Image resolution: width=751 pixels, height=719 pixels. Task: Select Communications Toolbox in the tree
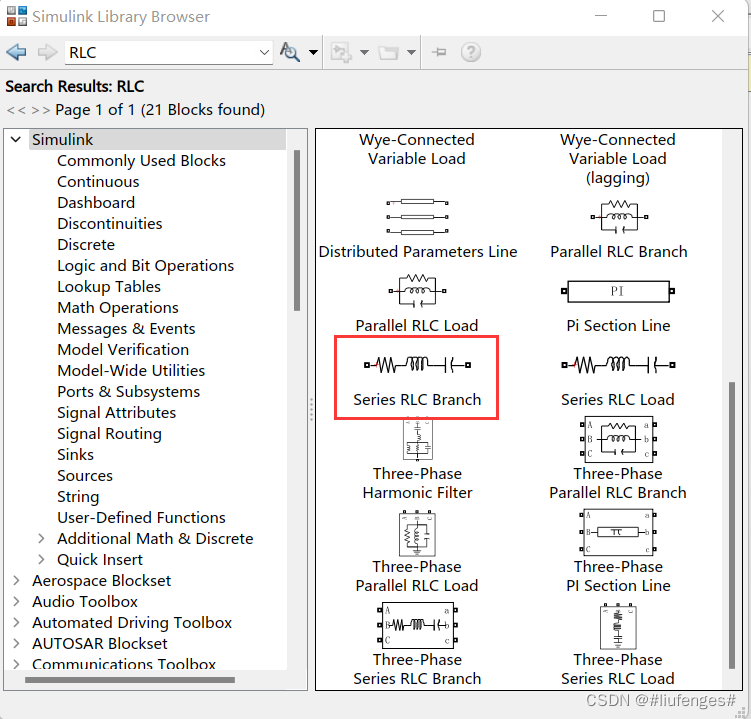[x=124, y=664]
